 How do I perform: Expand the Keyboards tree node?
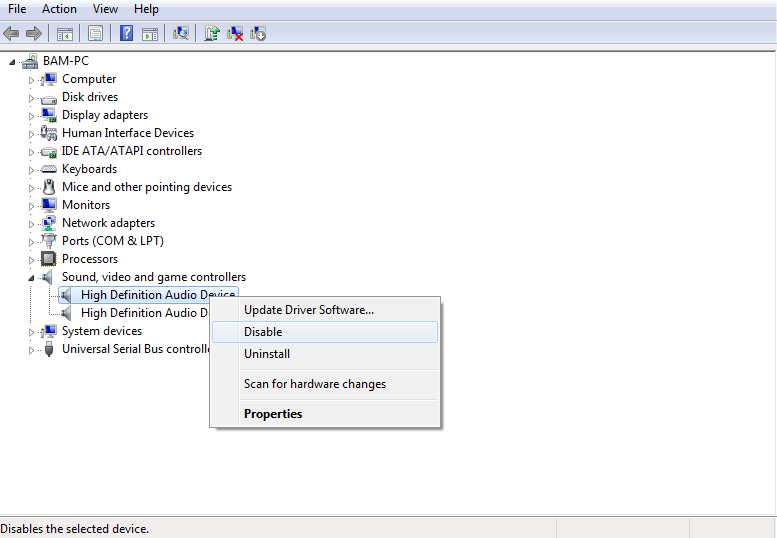point(31,170)
